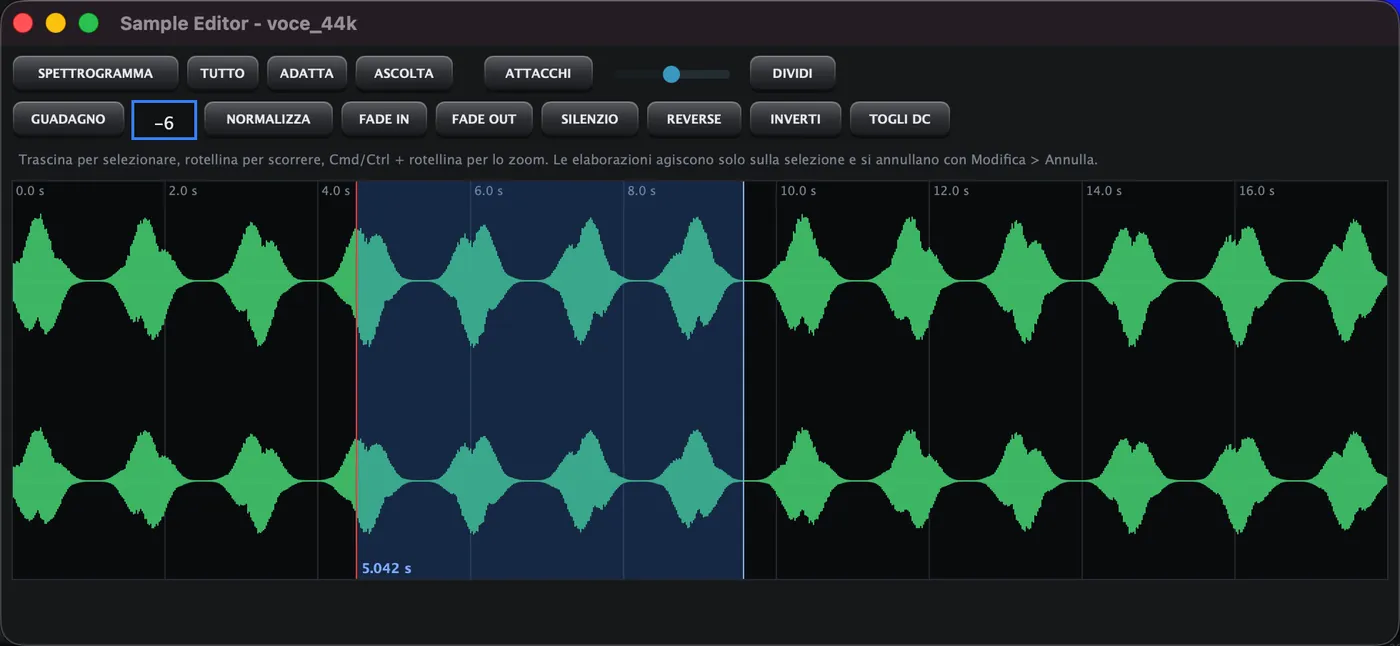
Task: Click the 8.0 s ruler label
Action: coord(641,190)
